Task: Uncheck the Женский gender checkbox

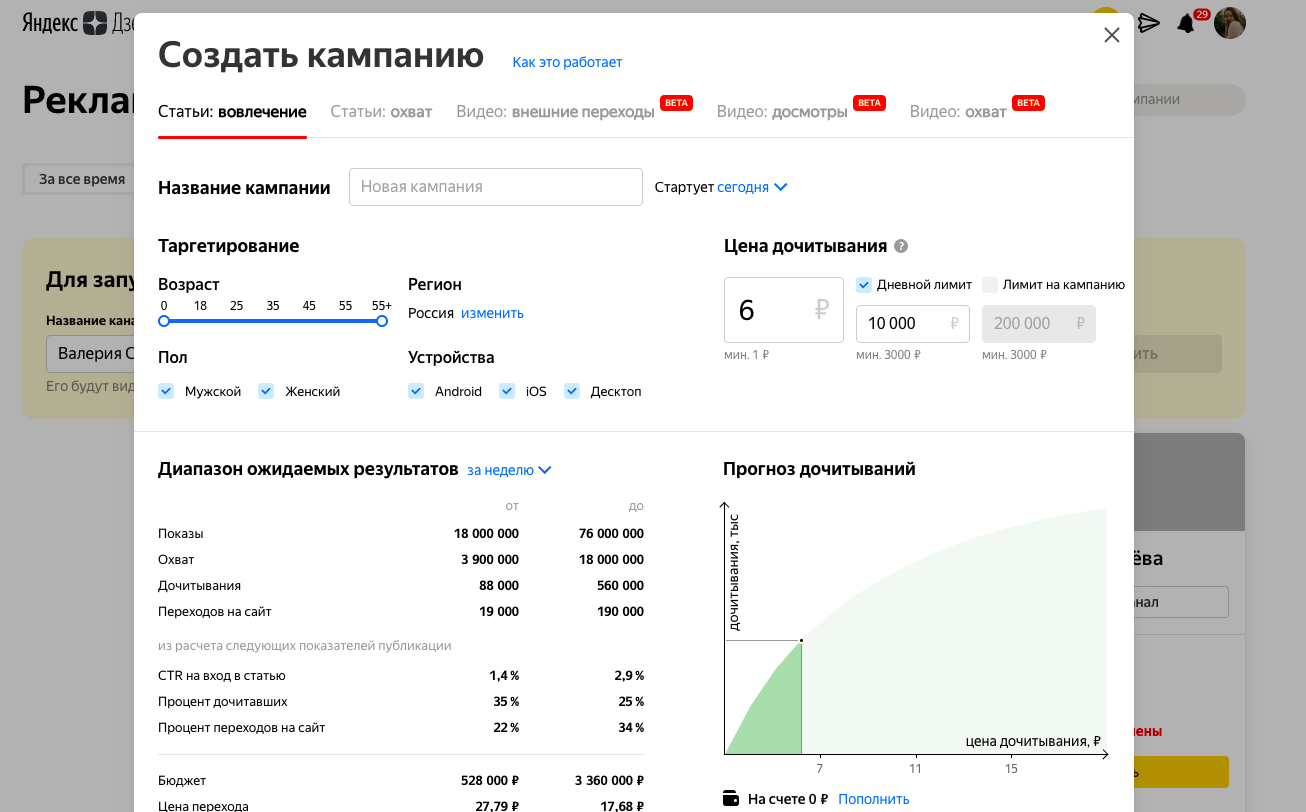Action: (266, 391)
